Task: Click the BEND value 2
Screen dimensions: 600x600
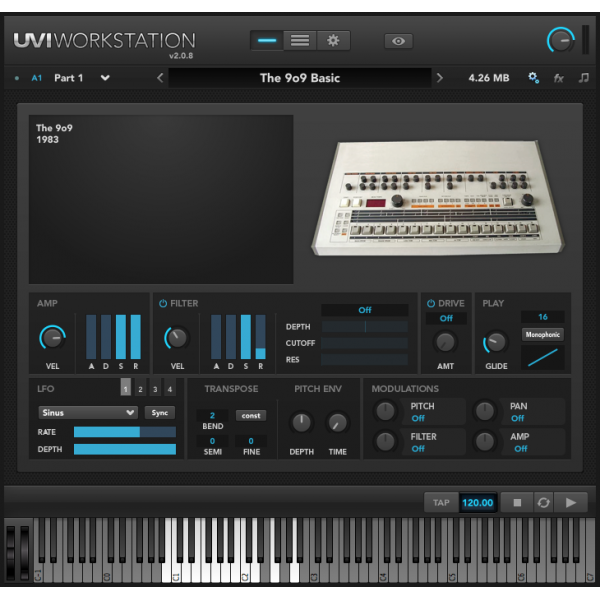Action: pyautogui.click(x=212, y=415)
